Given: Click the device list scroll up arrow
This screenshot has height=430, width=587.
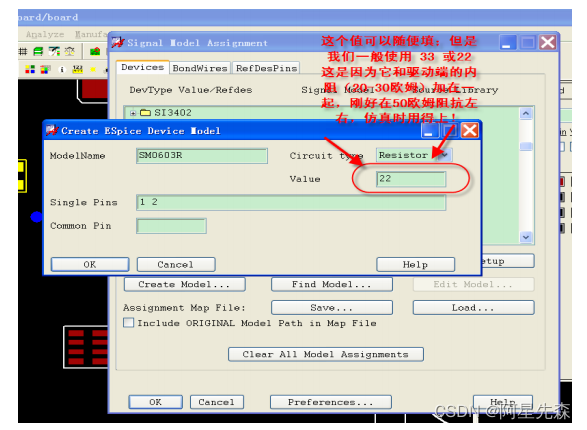Looking at the screenshot, I should (x=526, y=113).
